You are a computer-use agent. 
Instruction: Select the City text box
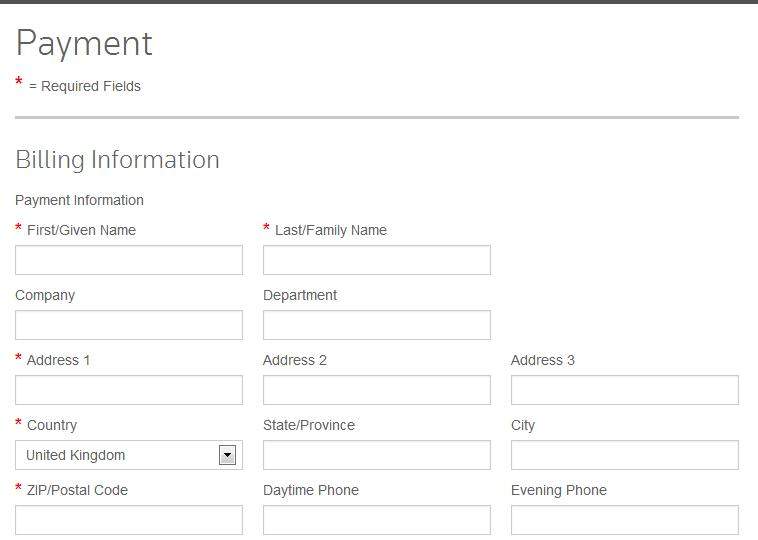pyautogui.click(x=624, y=455)
